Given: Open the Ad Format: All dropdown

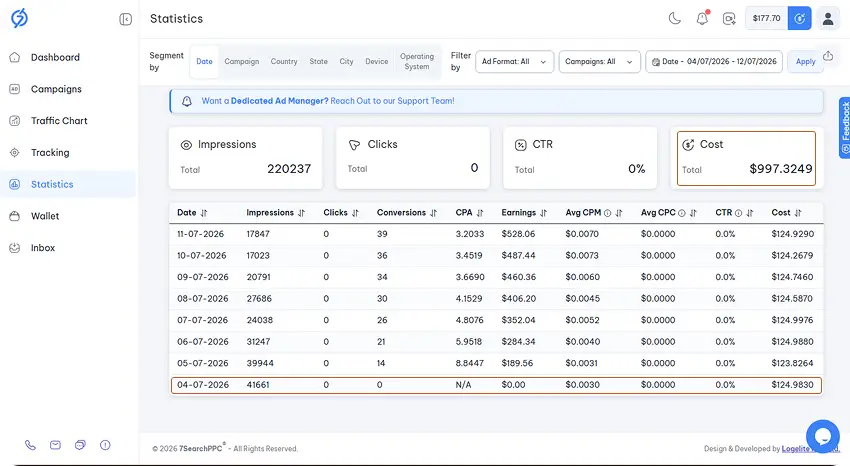Looking at the screenshot, I should click(x=514, y=62).
